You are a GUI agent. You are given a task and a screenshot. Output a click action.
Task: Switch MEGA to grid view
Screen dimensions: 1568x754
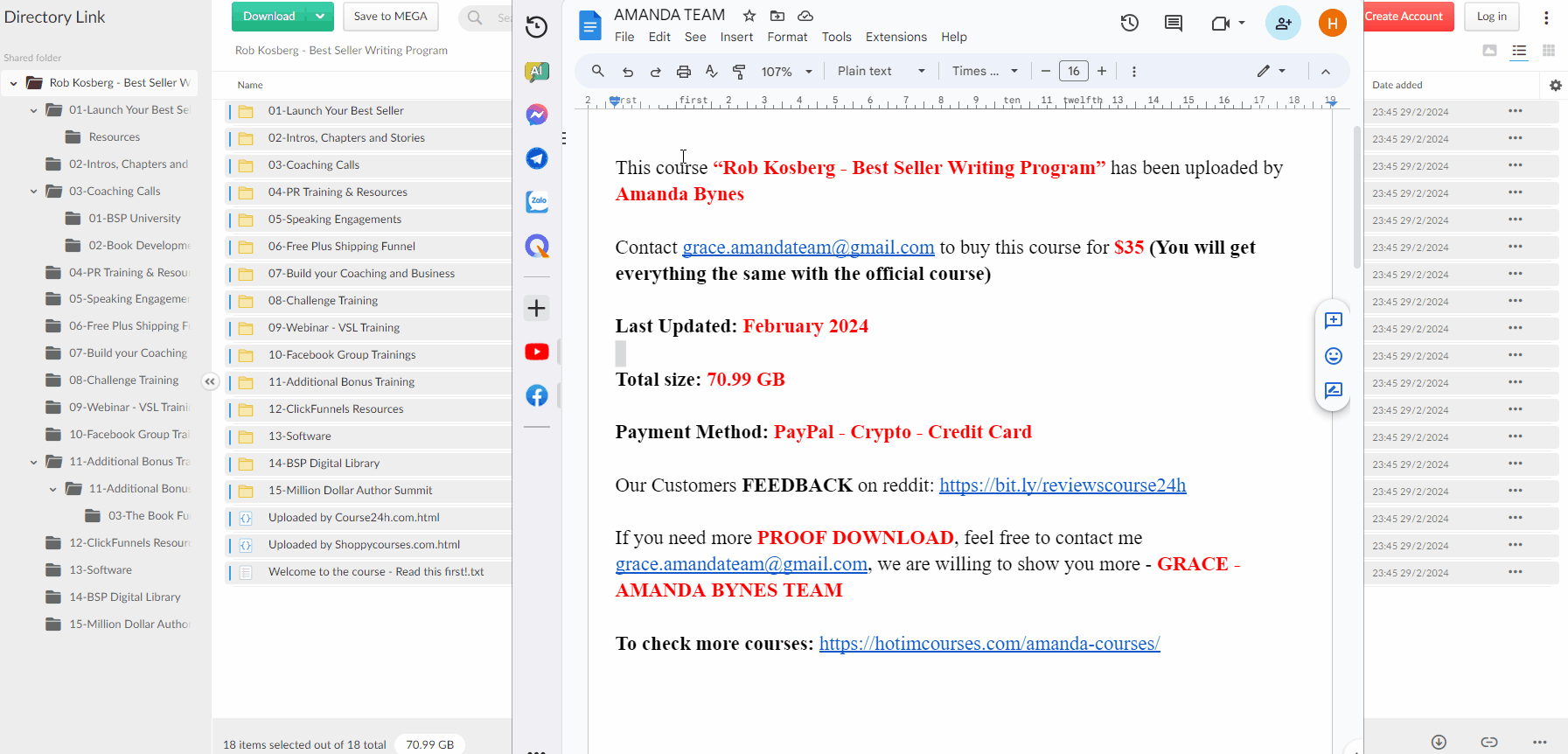pyautogui.click(x=1549, y=51)
